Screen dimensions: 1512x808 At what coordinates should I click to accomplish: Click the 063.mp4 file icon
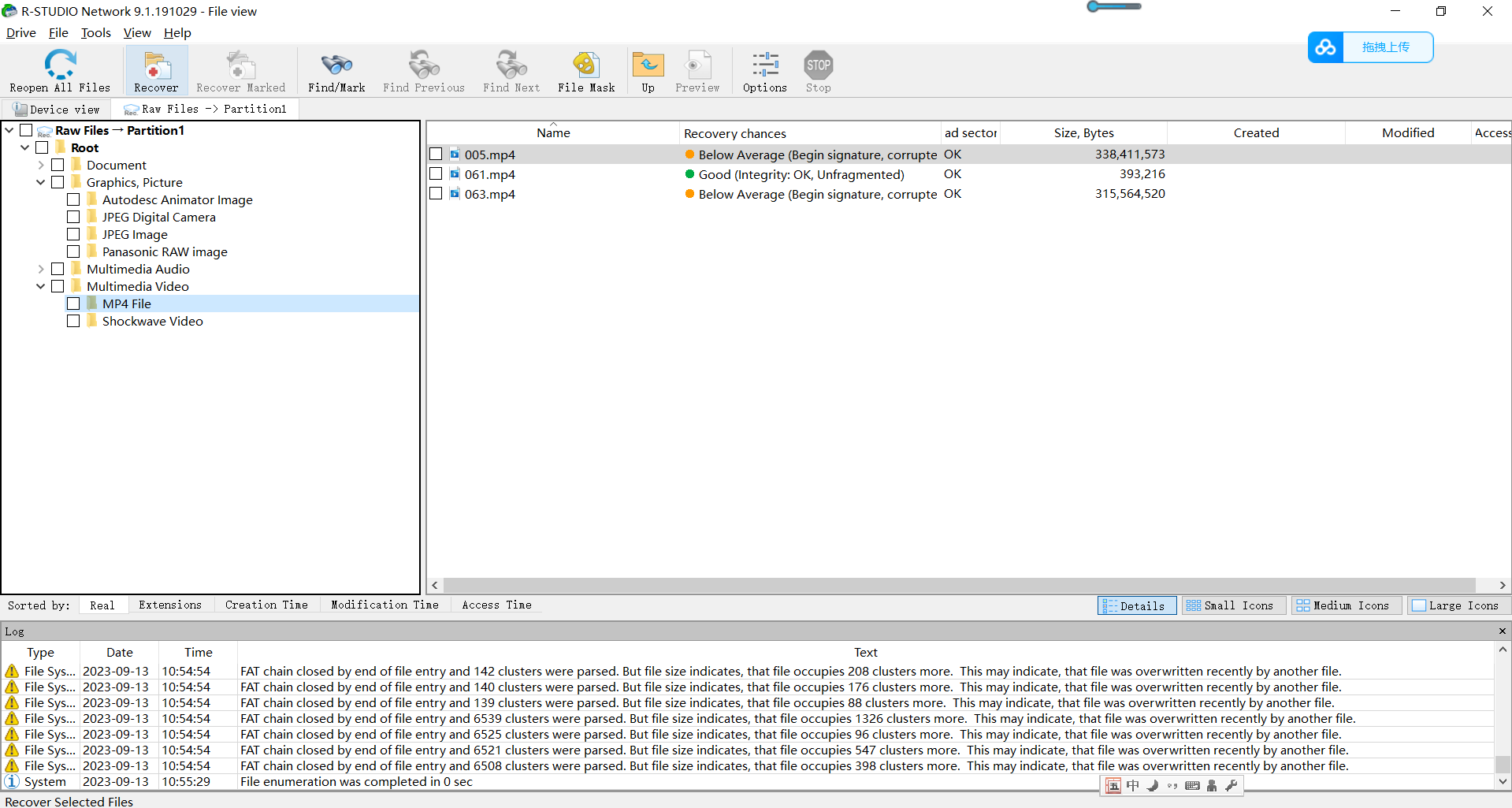455,194
